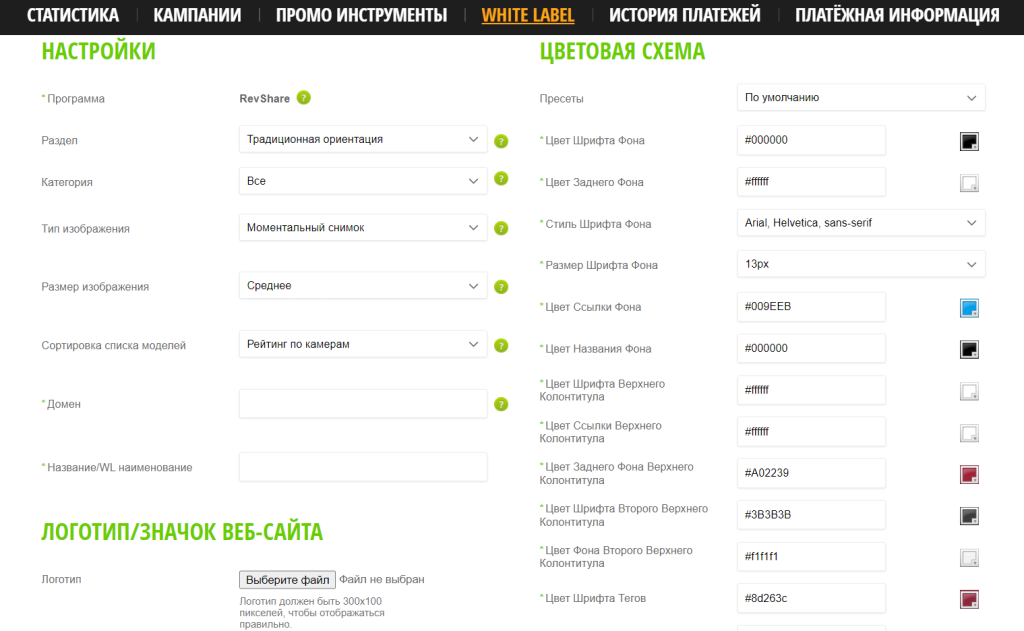Image resolution: width=1024 pixels, height=631 pixels.
Task: Open Промо инструменты tab
Action: 361,15
